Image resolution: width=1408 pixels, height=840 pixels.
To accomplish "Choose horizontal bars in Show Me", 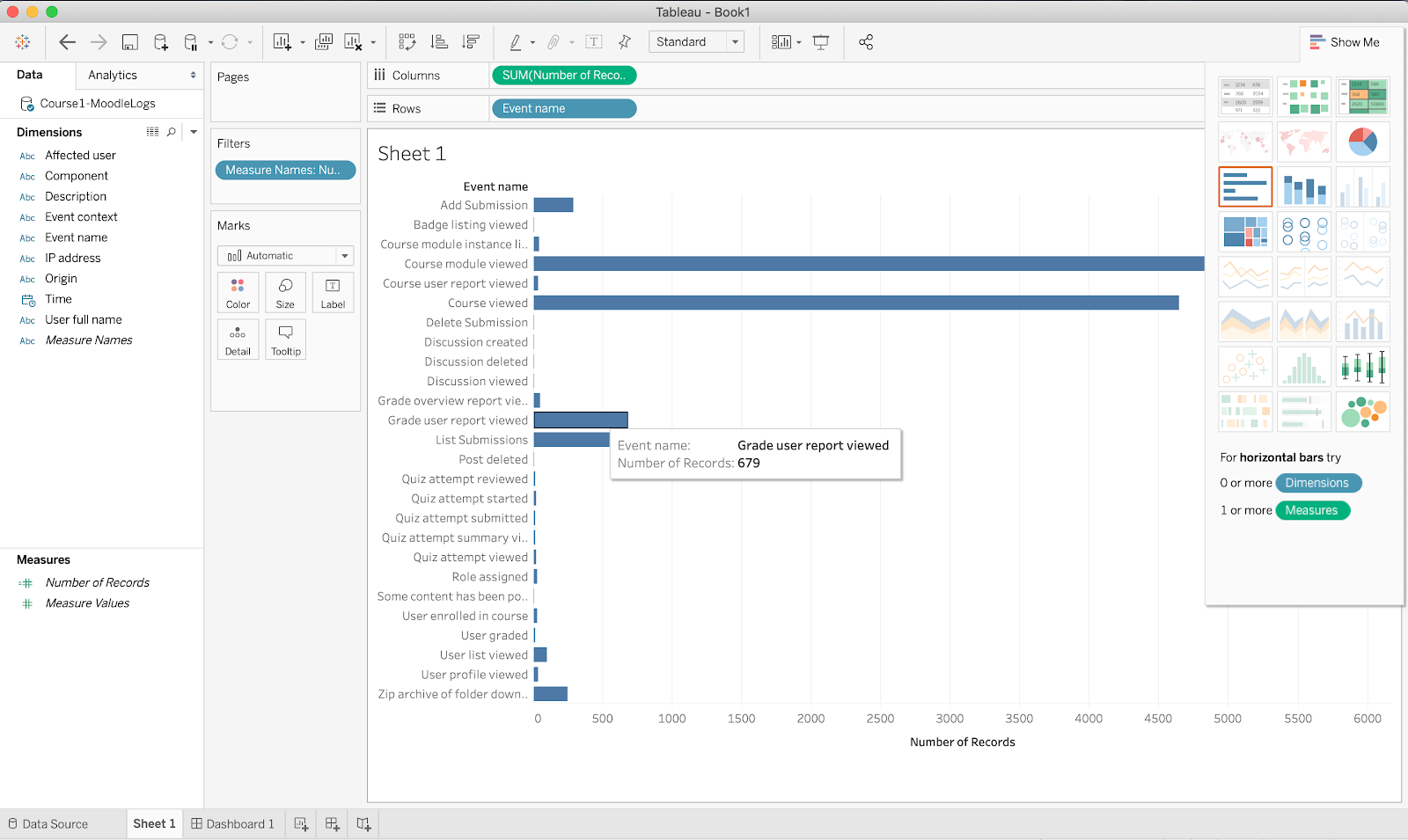I will pos(1245,186).
